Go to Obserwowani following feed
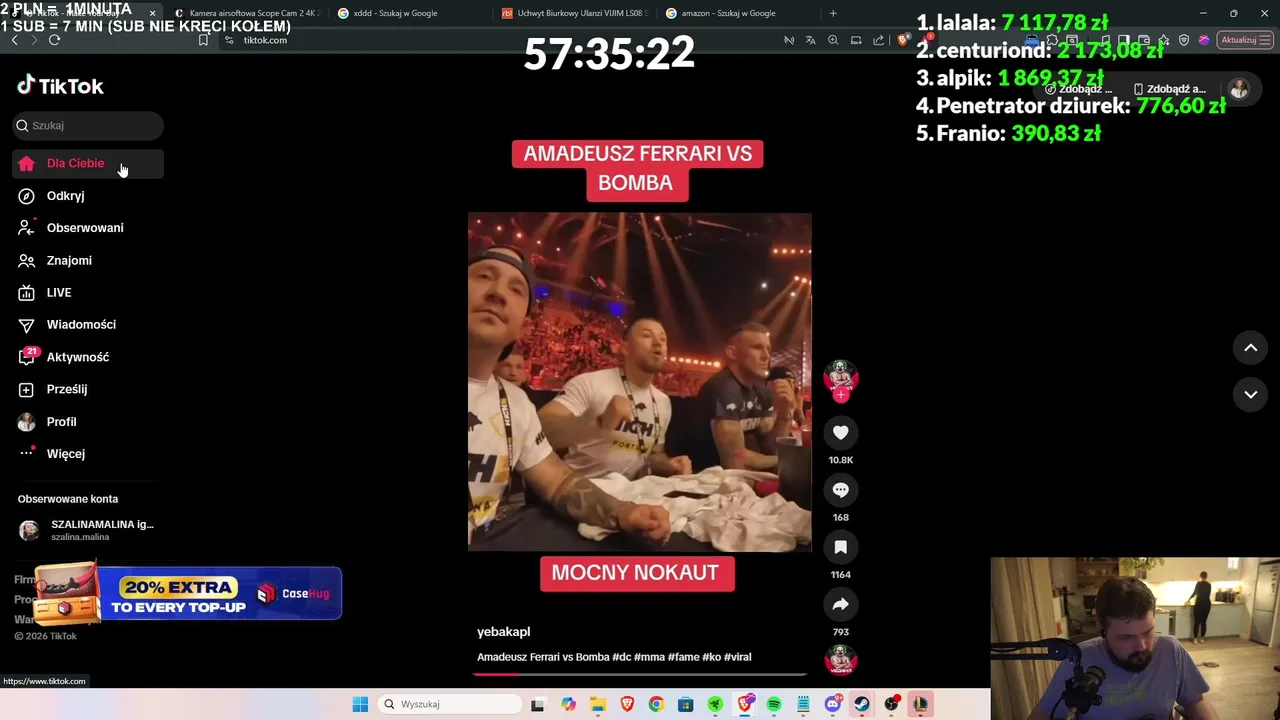This screenshot has width=1280, height=720. pyautogui.click(x=88, y=228)
